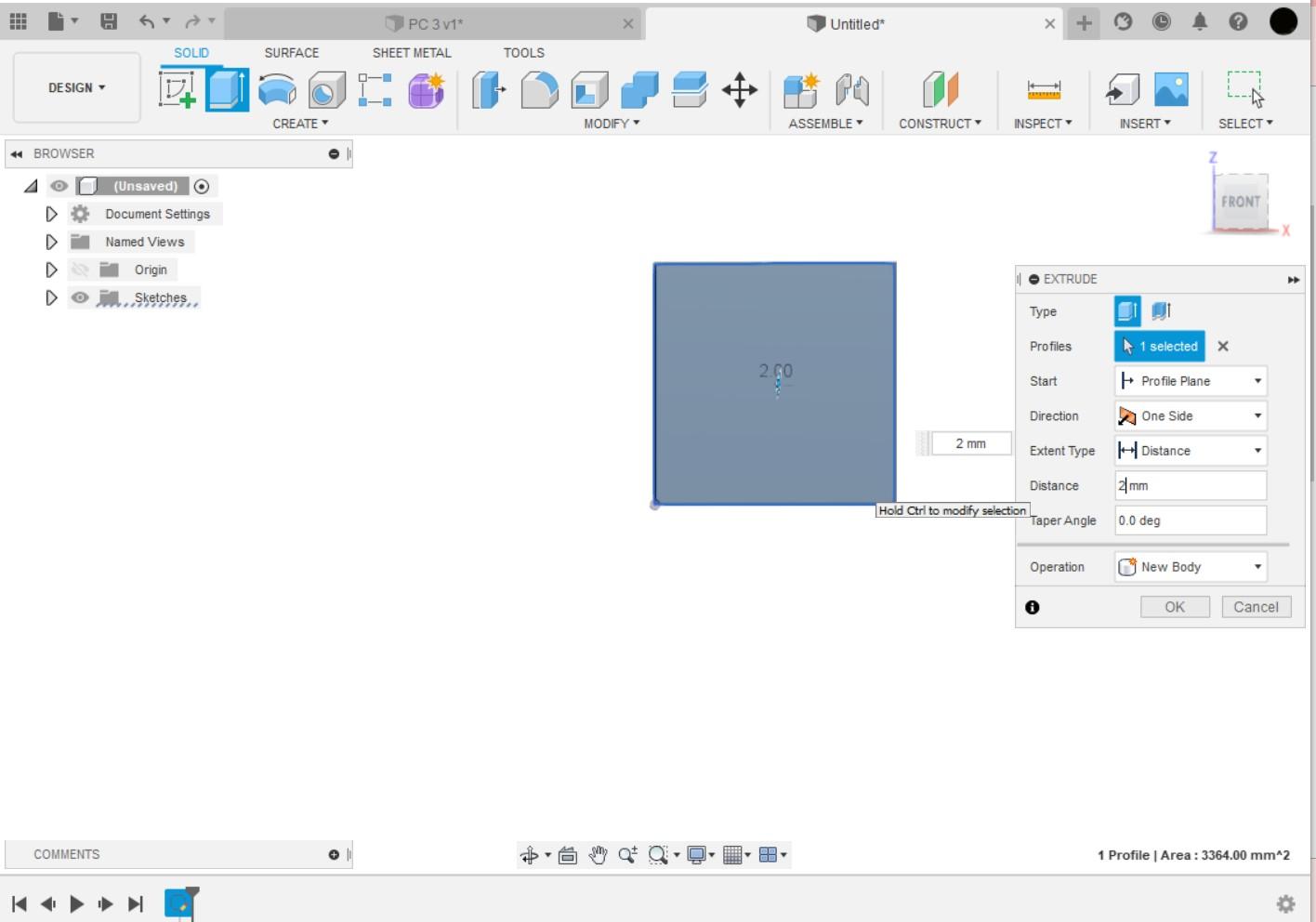Click the Window Select tool icon
Image resolution: width=1316 pixels, height=922 pixels.
tap(1245, 90)
